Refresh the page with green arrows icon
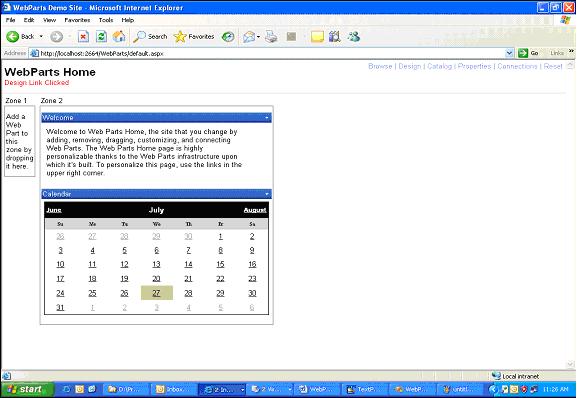 coord(101,36)
